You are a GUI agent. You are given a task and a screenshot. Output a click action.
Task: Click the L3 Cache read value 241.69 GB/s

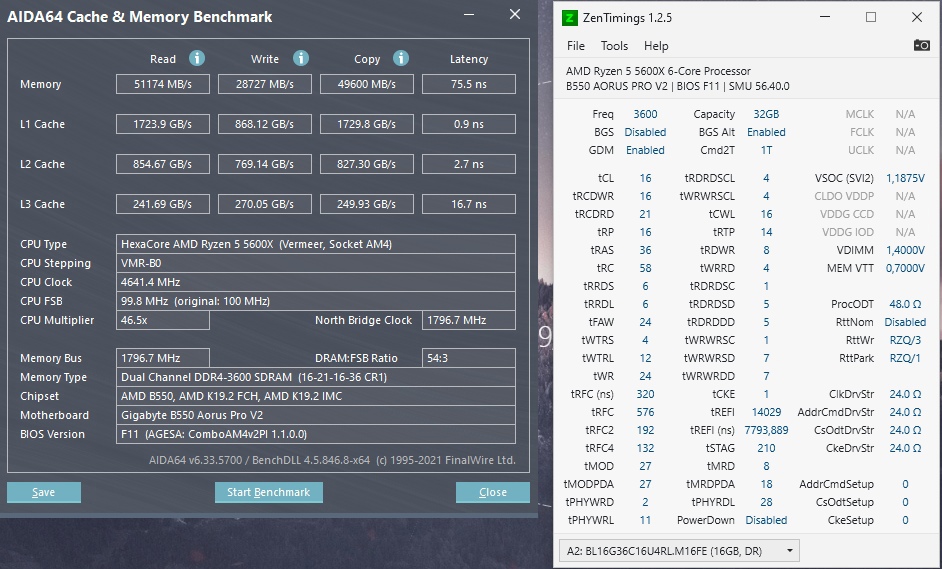[163, 204]
